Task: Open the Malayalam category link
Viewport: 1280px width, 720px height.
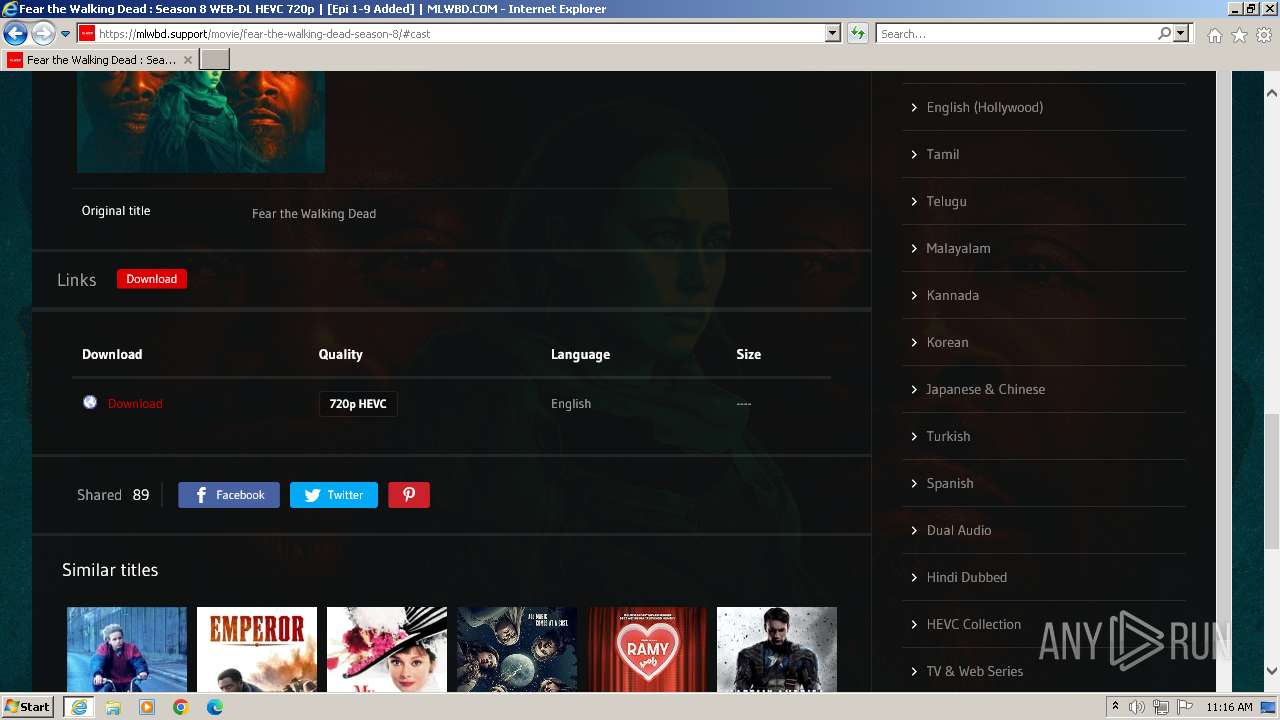Action: 958,248
